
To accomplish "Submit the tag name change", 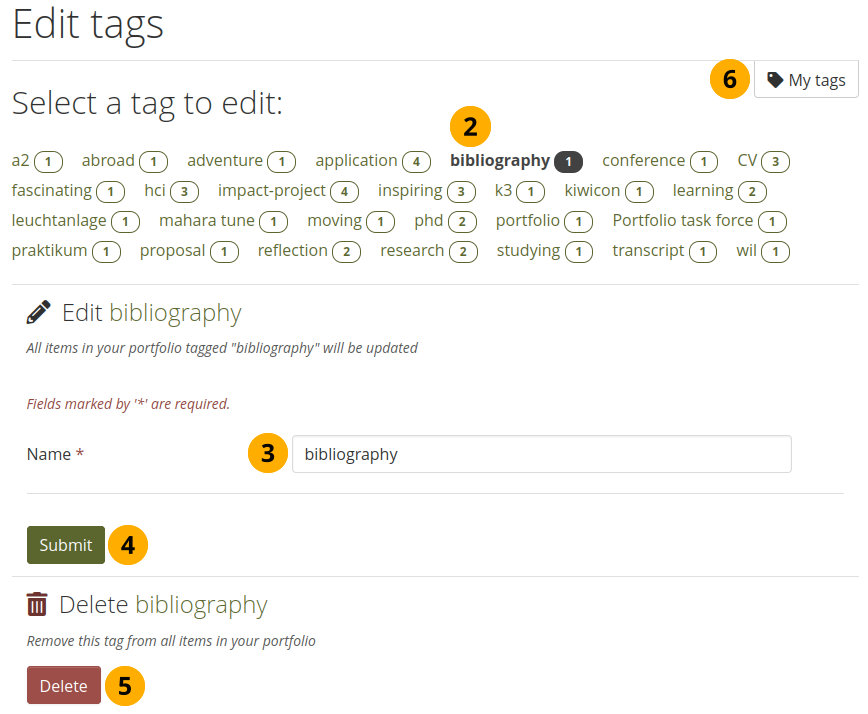I will coord(66,545).
